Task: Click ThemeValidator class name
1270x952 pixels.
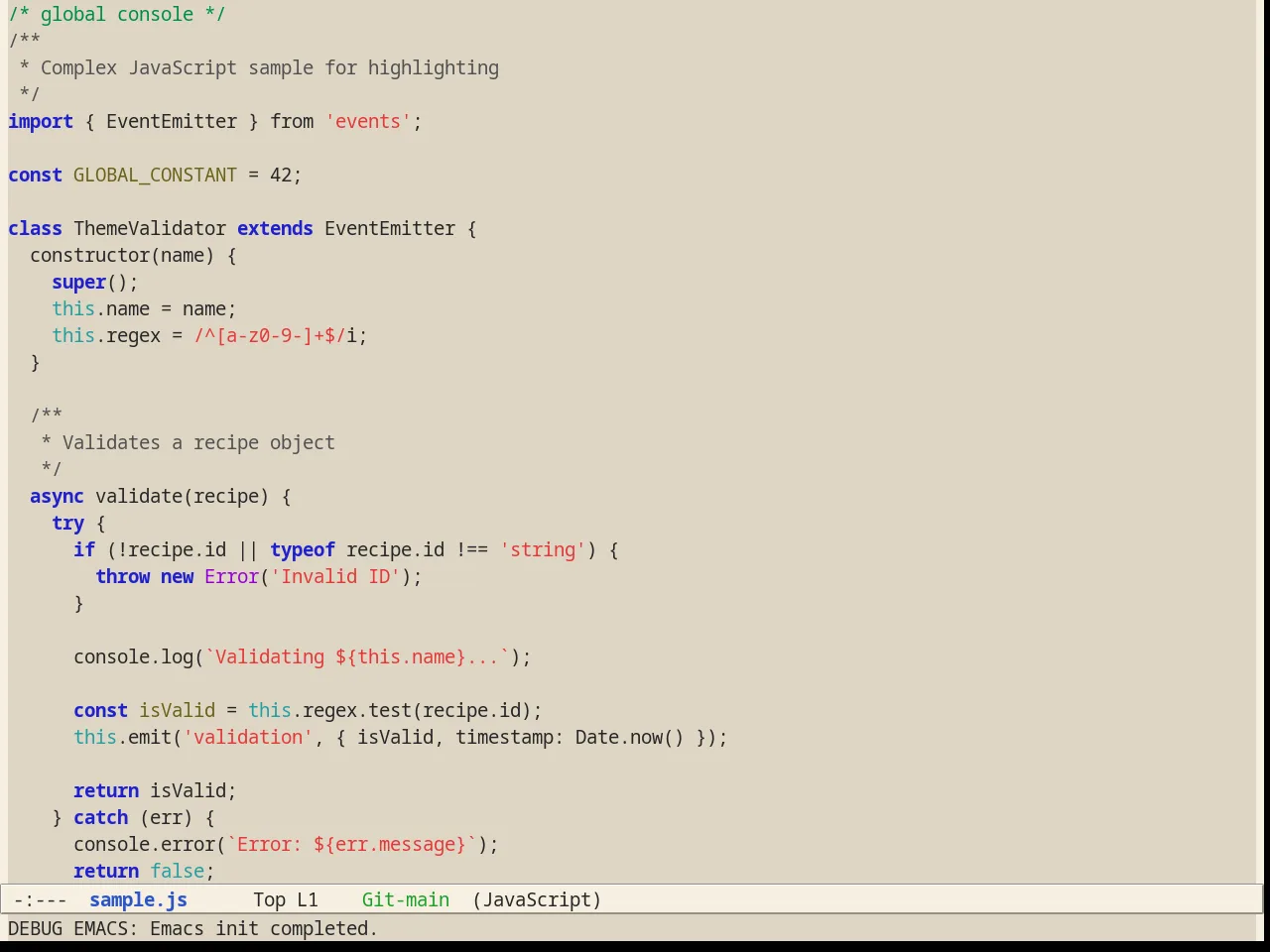Action: [150, 228]
